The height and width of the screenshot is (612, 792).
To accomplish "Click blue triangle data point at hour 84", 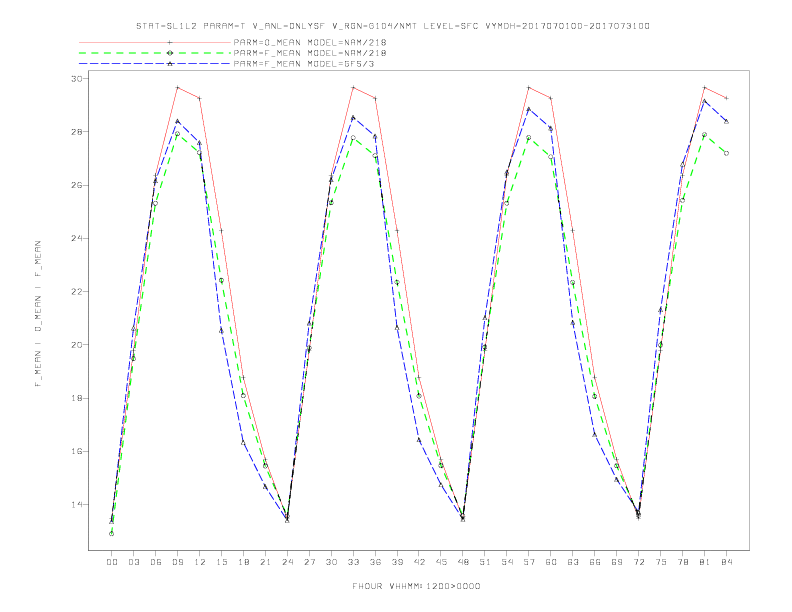I will (x=726, y=121).
